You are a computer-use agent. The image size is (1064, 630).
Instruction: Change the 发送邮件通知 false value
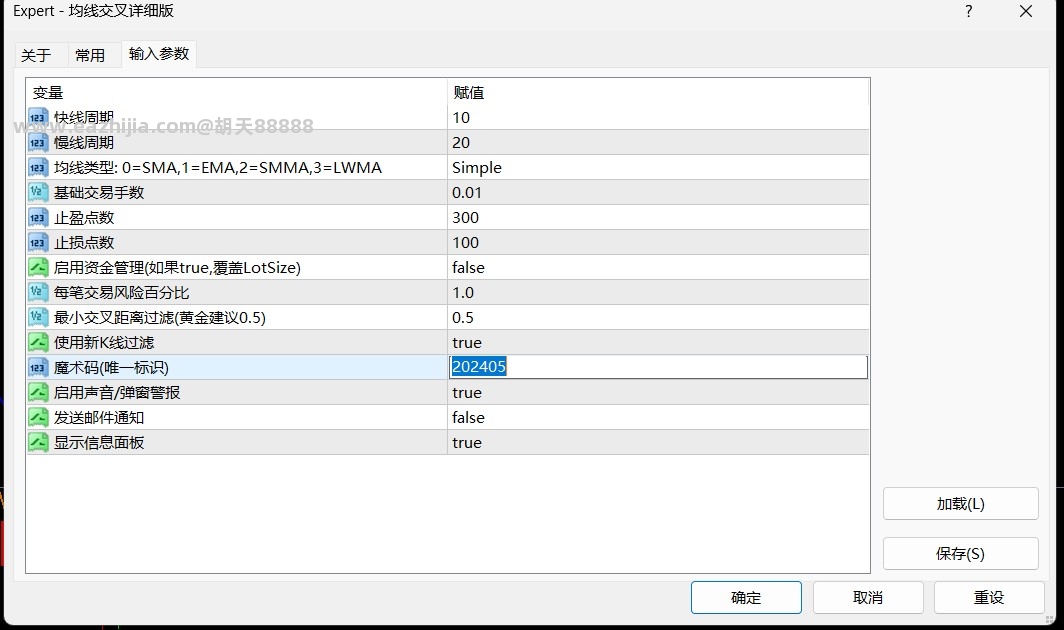click(658, 418)
